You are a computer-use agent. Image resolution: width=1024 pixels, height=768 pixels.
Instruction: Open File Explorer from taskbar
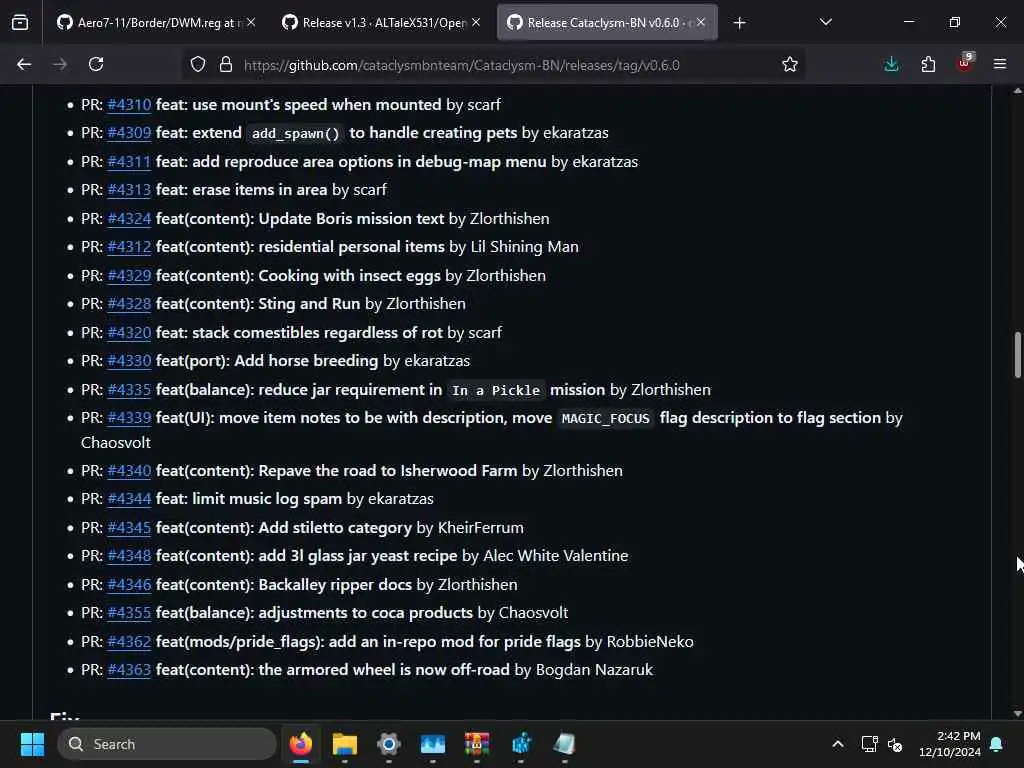(x=345, y=744)
